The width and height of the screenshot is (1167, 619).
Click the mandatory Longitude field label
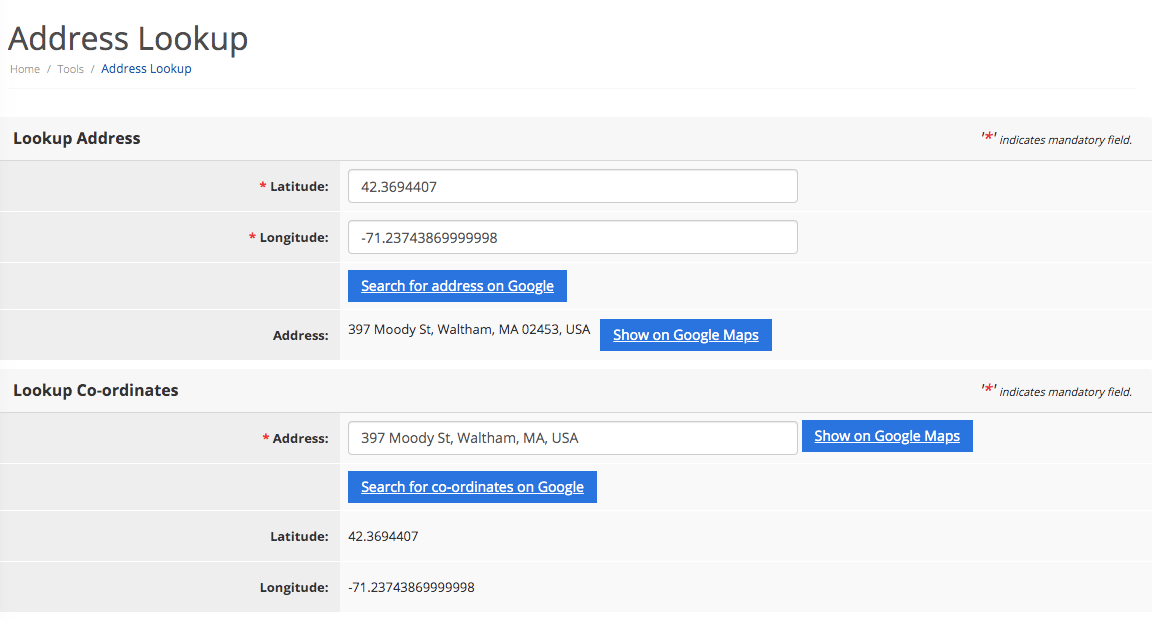coord(293,237)
